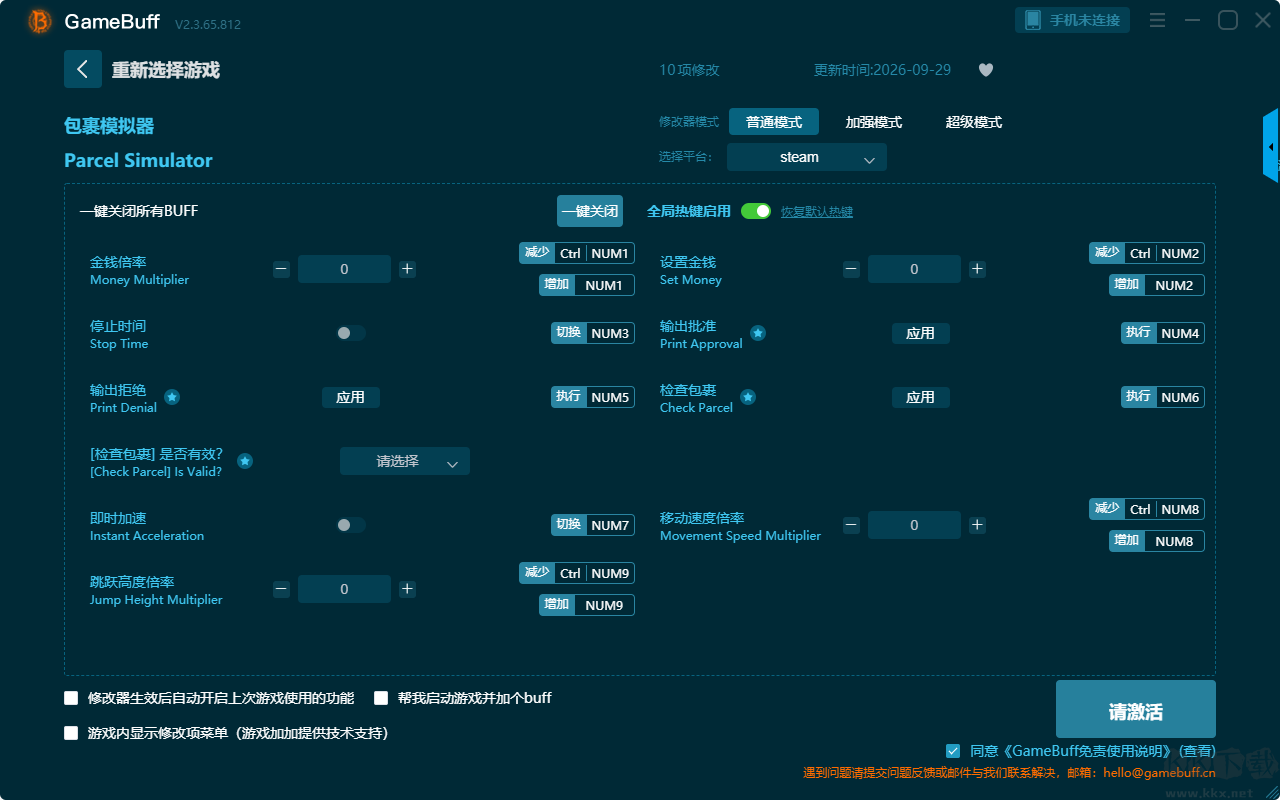Image resolution: width=1280 pixels, height=800 pixels.
Task: Click the Movement Speed Multiplier value field
Action: click(914, 525)
